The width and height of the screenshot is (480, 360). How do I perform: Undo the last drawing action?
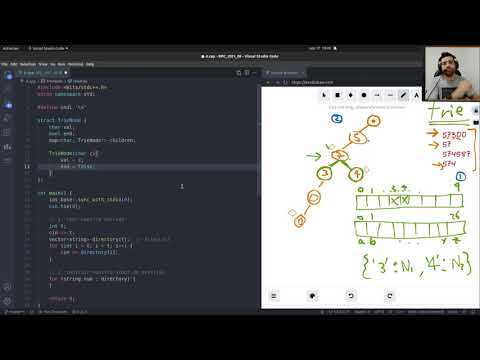tap(351, 296)
